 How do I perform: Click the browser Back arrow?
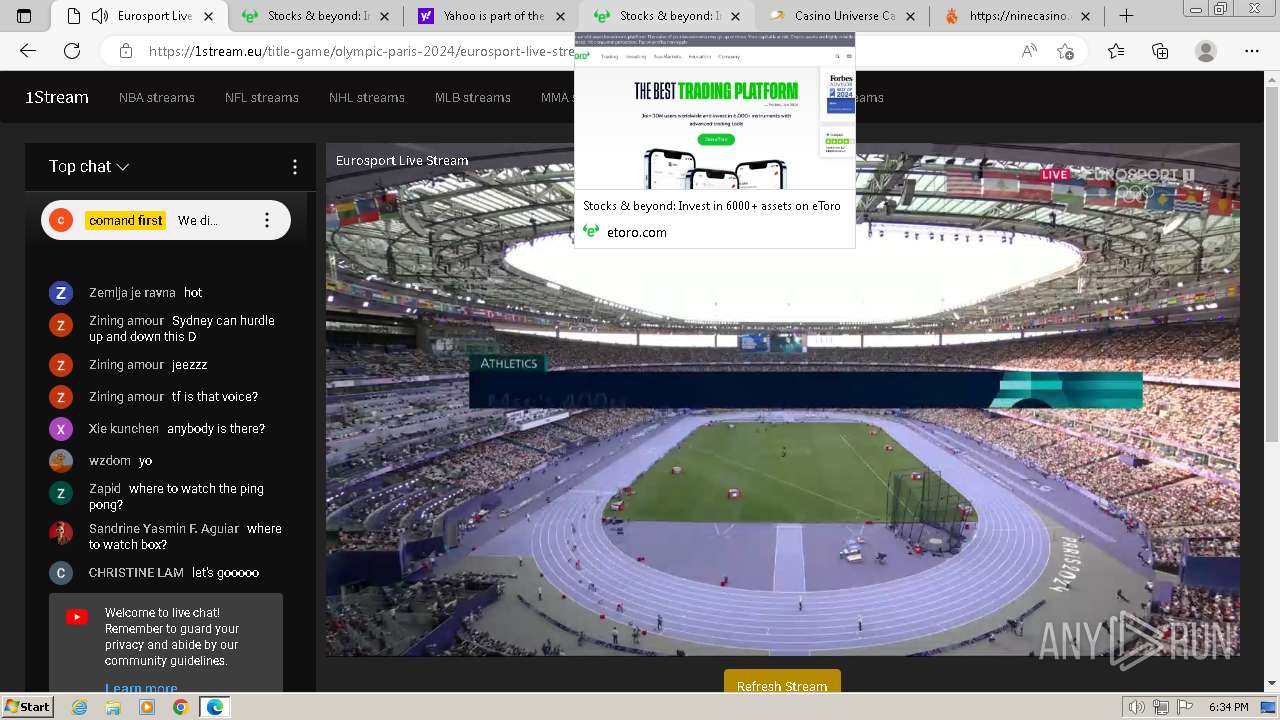(28, 51)
